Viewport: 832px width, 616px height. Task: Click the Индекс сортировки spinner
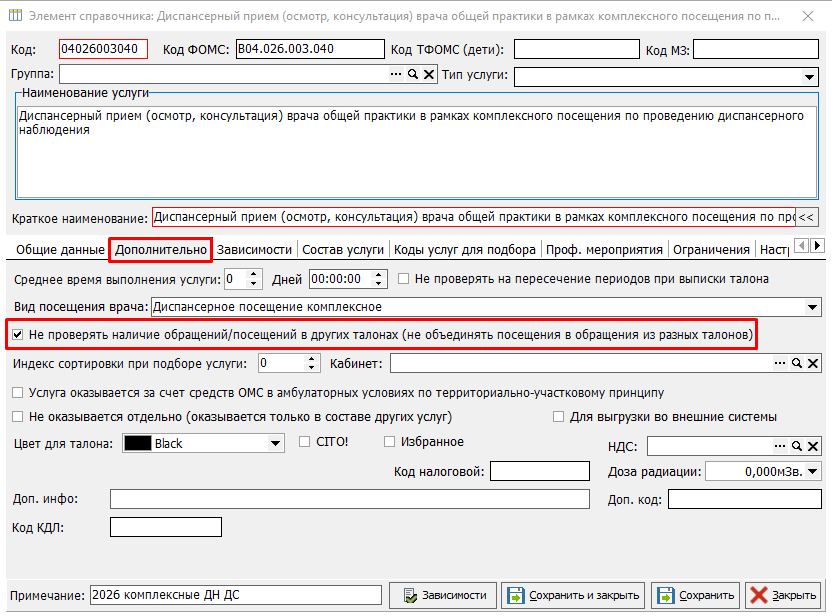click(311, 363)
